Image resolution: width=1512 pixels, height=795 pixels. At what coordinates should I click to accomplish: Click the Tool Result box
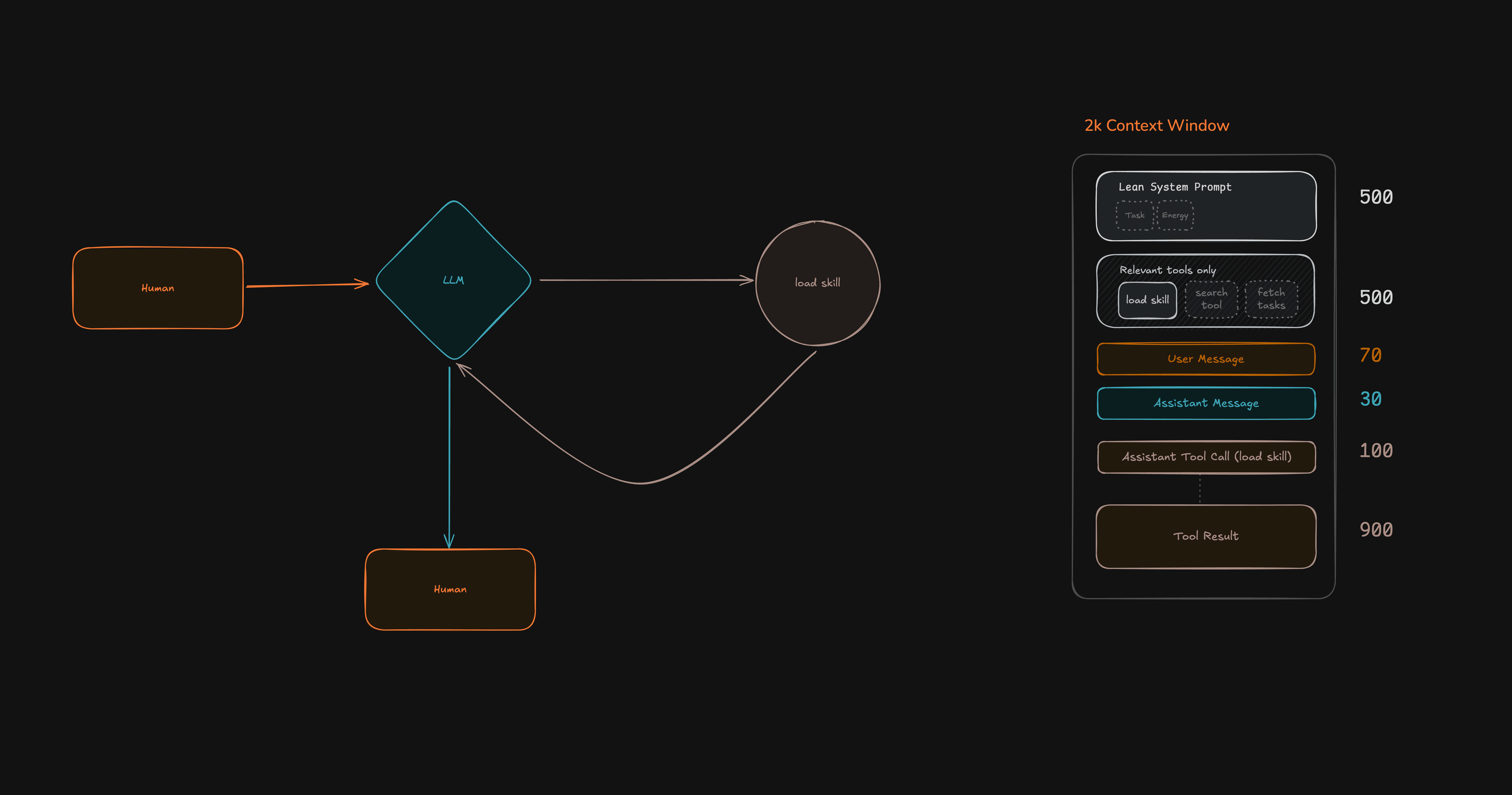tap(1206, 536)
